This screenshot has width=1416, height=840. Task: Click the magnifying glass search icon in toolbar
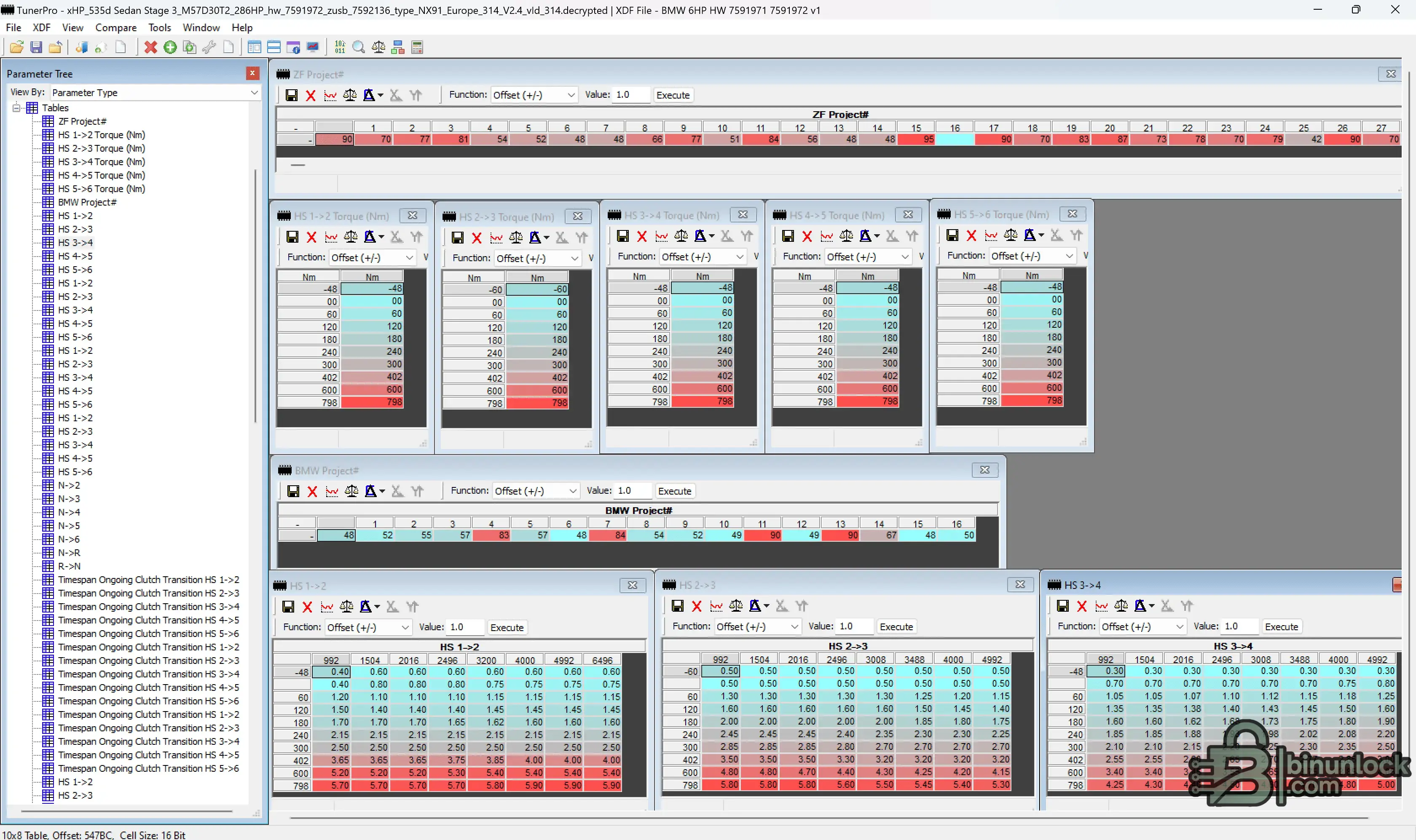tap(358, 48)
